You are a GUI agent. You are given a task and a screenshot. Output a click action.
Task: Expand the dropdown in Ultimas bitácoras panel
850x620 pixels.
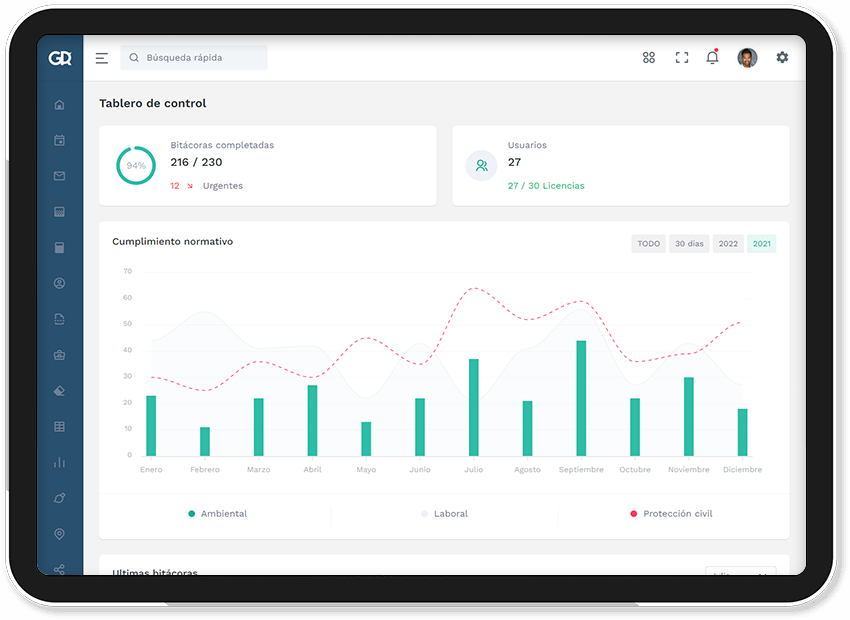[741, 574]
